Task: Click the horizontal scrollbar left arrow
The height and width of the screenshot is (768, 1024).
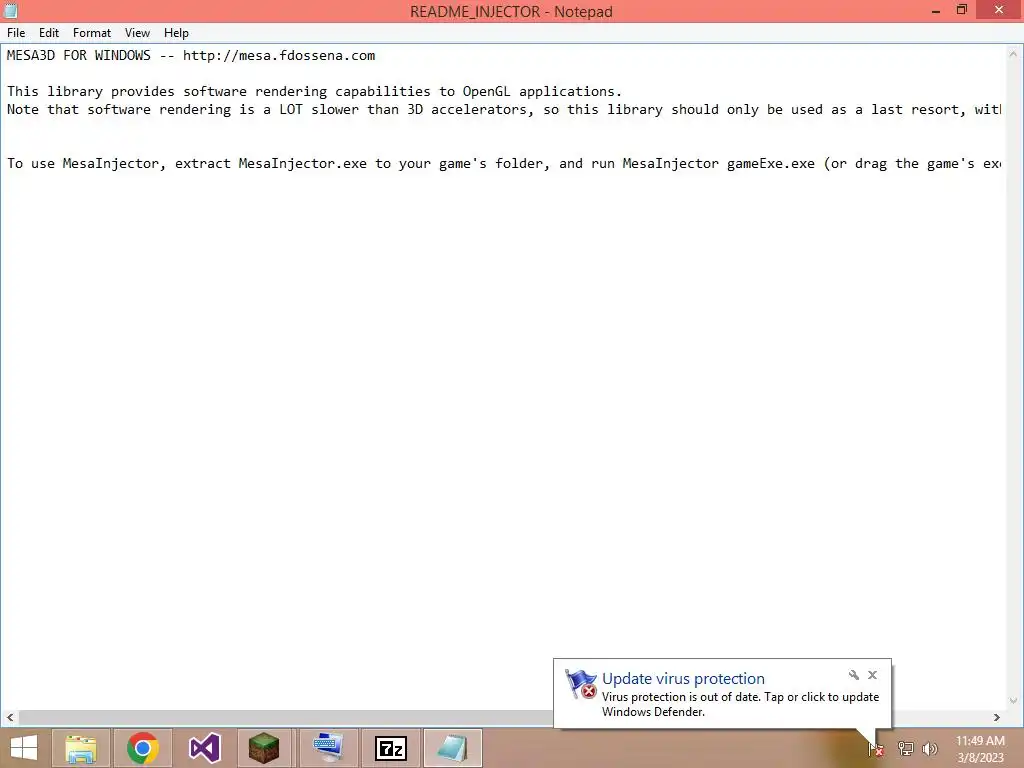Action: (10, 717)
